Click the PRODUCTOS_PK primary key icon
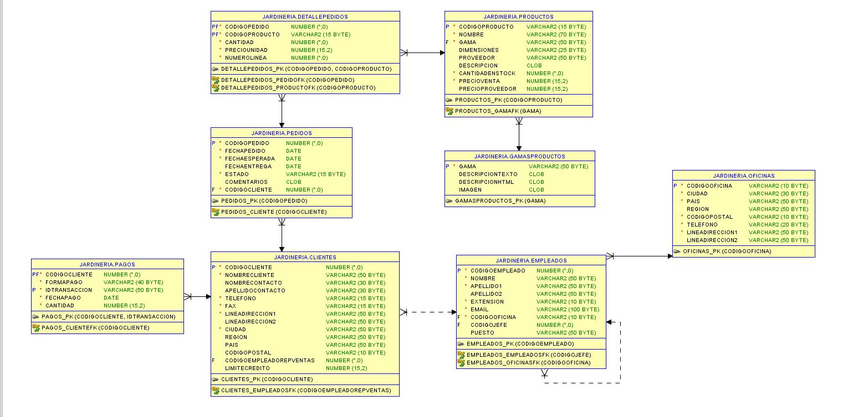 coord(449,100)
